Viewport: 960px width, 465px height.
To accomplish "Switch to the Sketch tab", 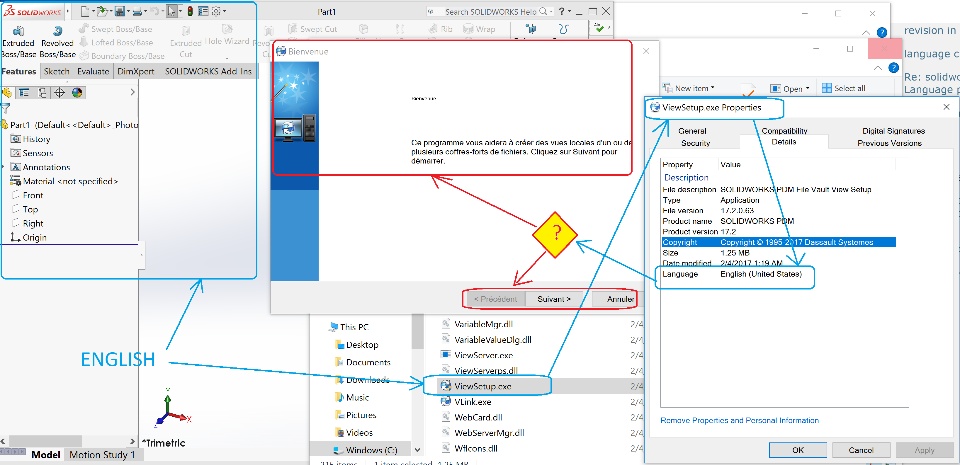I will pos(56,72).
